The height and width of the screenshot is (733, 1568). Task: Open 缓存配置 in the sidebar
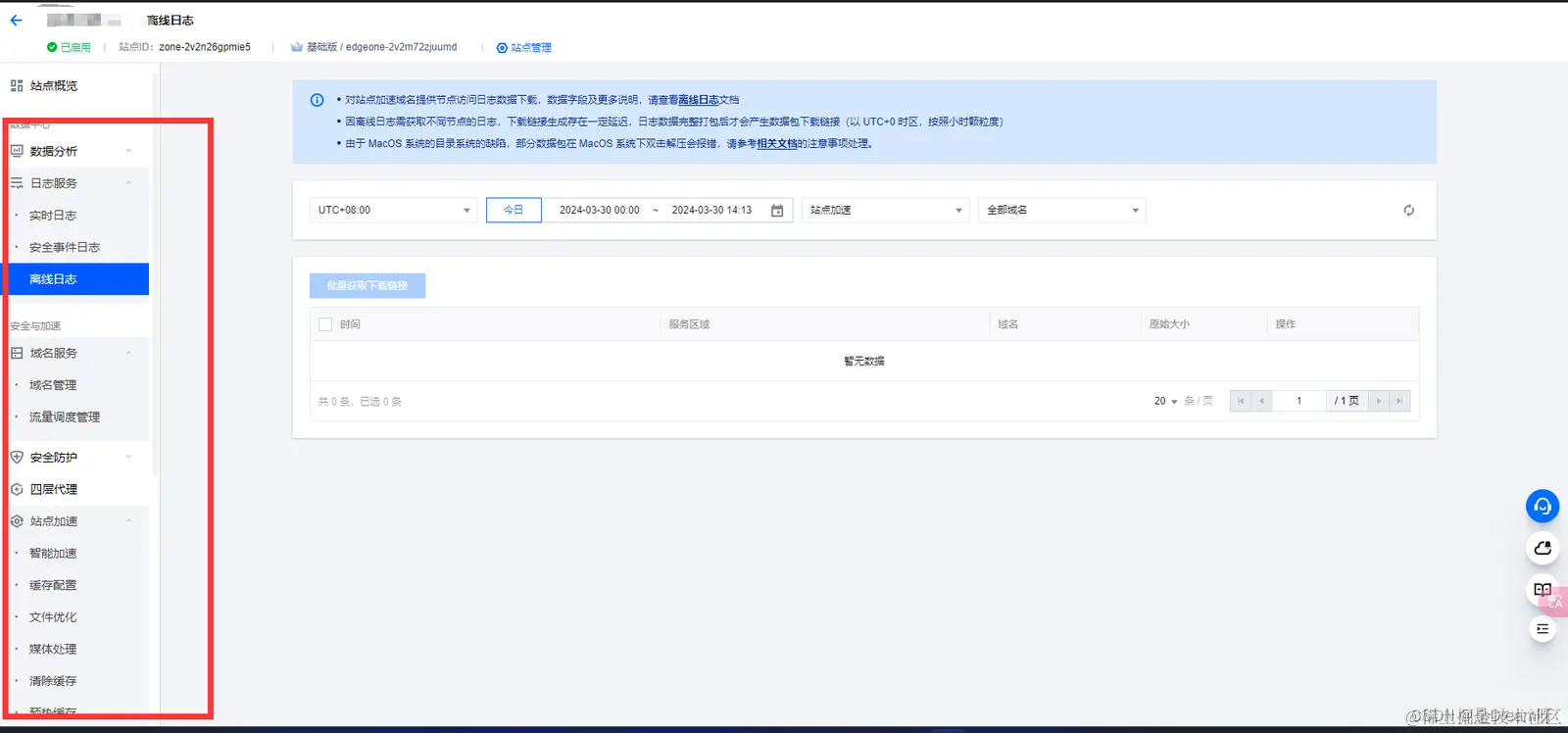tap(53, 586)
